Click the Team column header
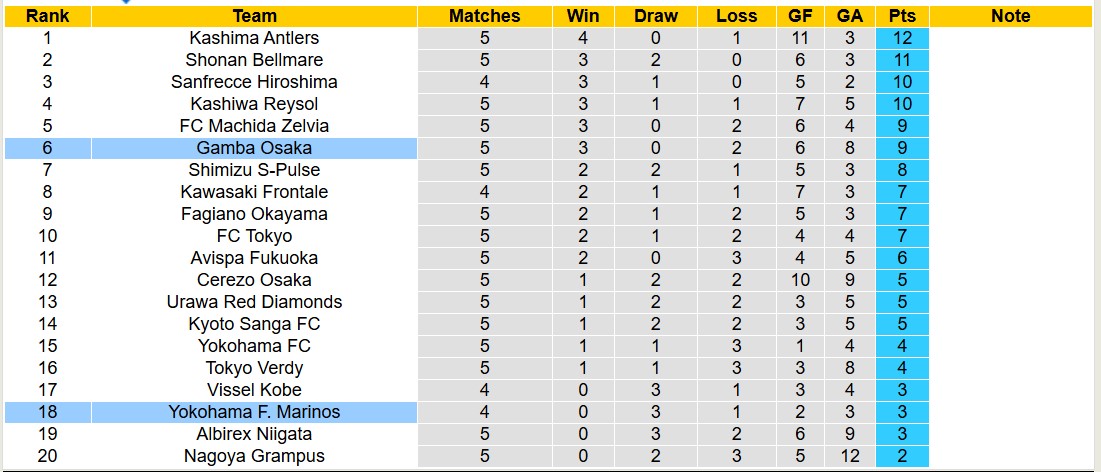 coord(254,16)
